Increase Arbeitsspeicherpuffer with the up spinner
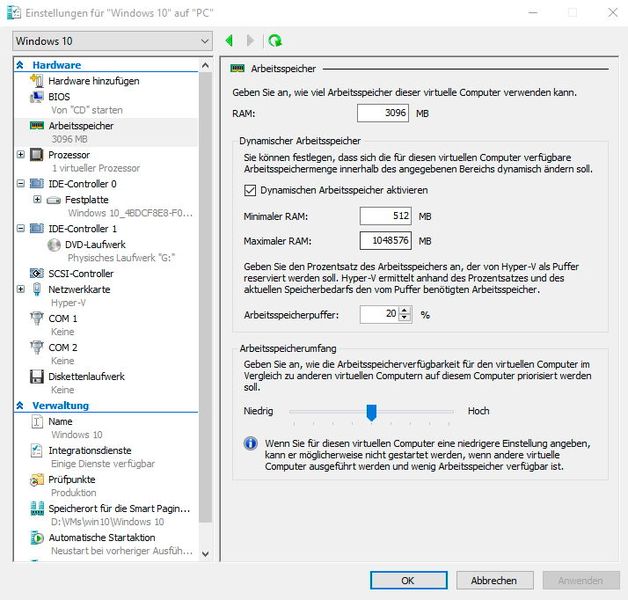 click(x=405, y=310)
